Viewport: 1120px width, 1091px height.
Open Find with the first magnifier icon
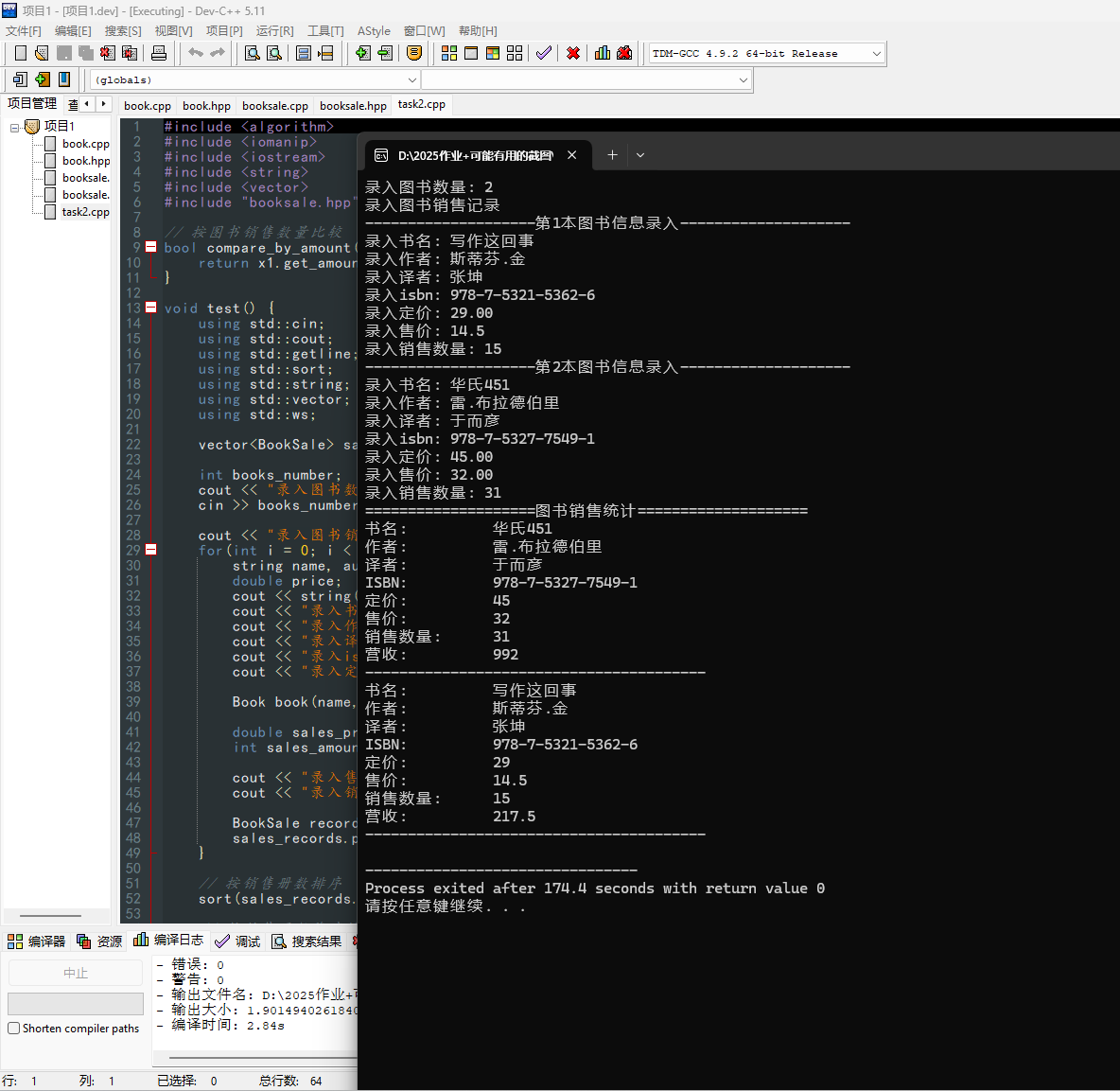pos(253,53)
